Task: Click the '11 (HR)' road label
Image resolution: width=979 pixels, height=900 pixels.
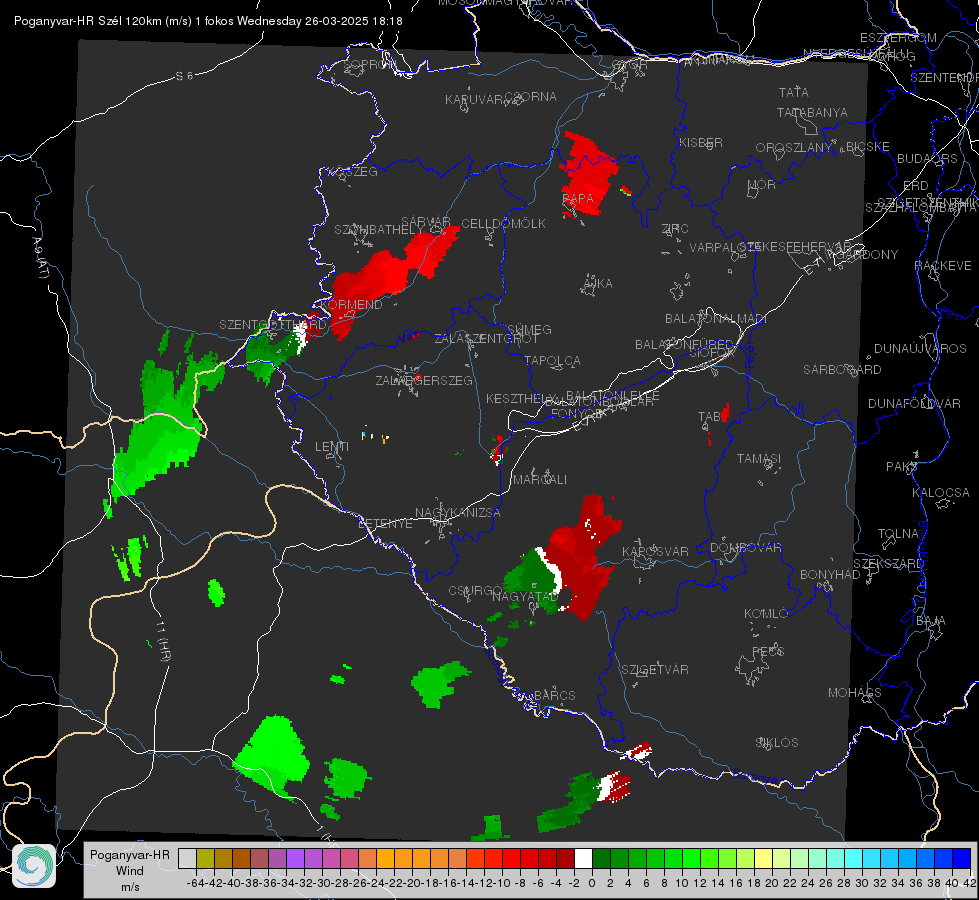Action: pos(163,641)
